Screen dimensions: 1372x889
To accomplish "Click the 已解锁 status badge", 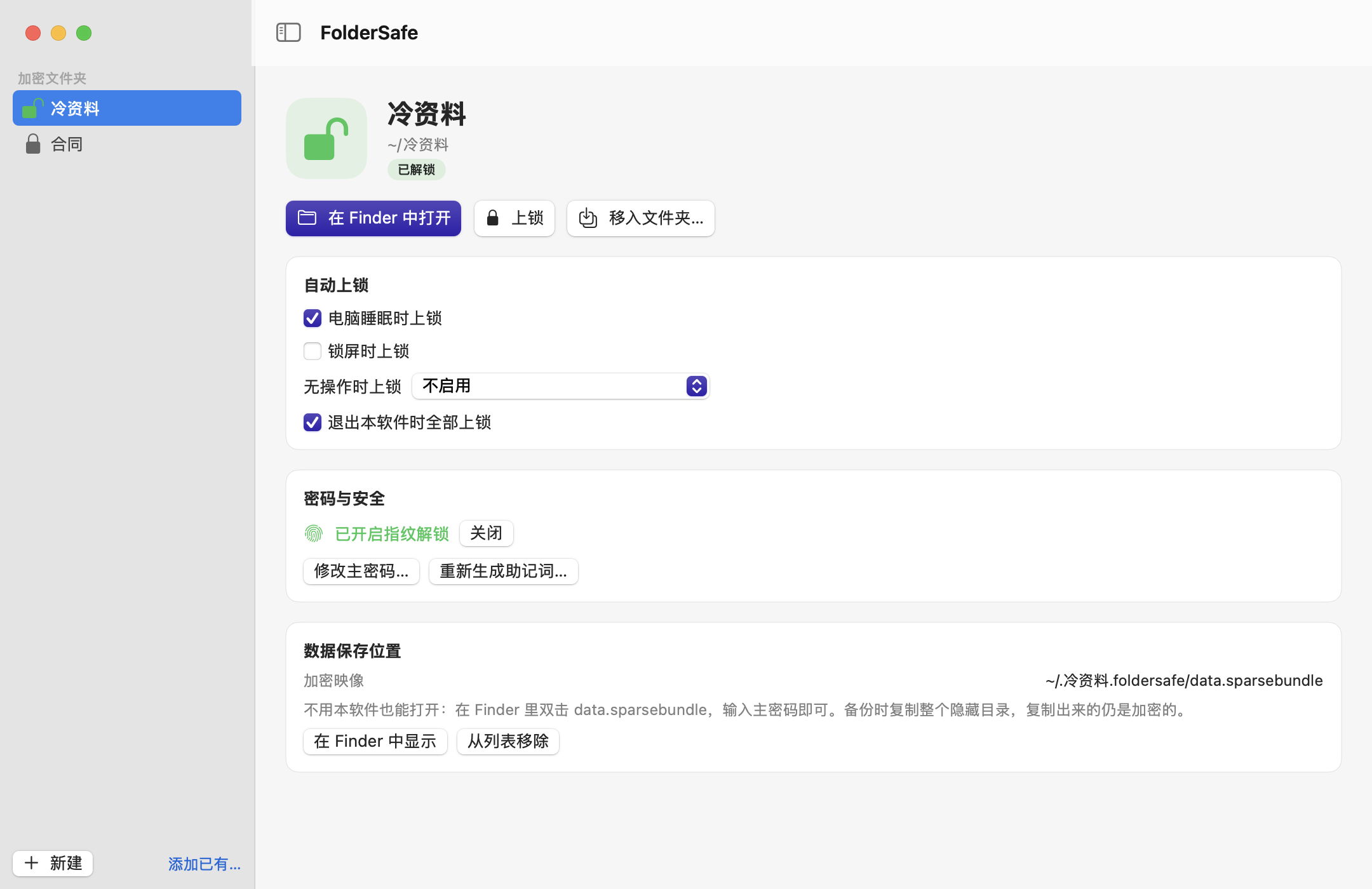I will (417, 170).
